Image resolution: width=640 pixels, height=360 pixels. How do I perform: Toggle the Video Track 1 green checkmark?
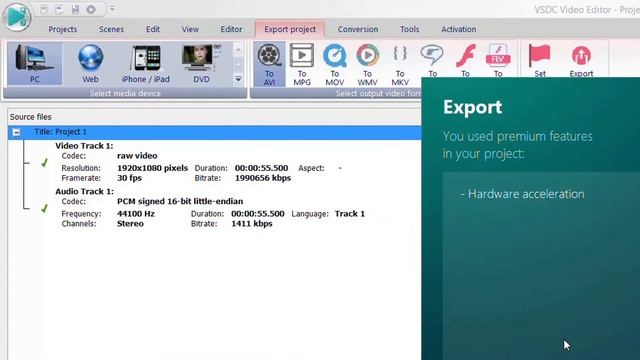44,163
